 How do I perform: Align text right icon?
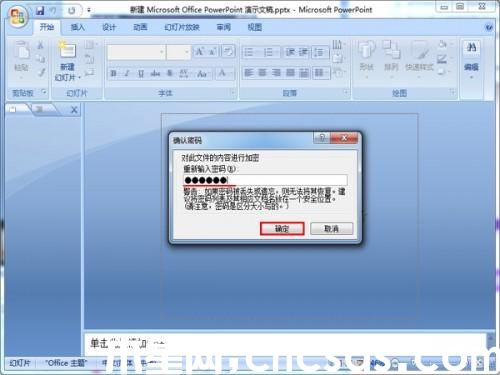click(x=276, y=72)
